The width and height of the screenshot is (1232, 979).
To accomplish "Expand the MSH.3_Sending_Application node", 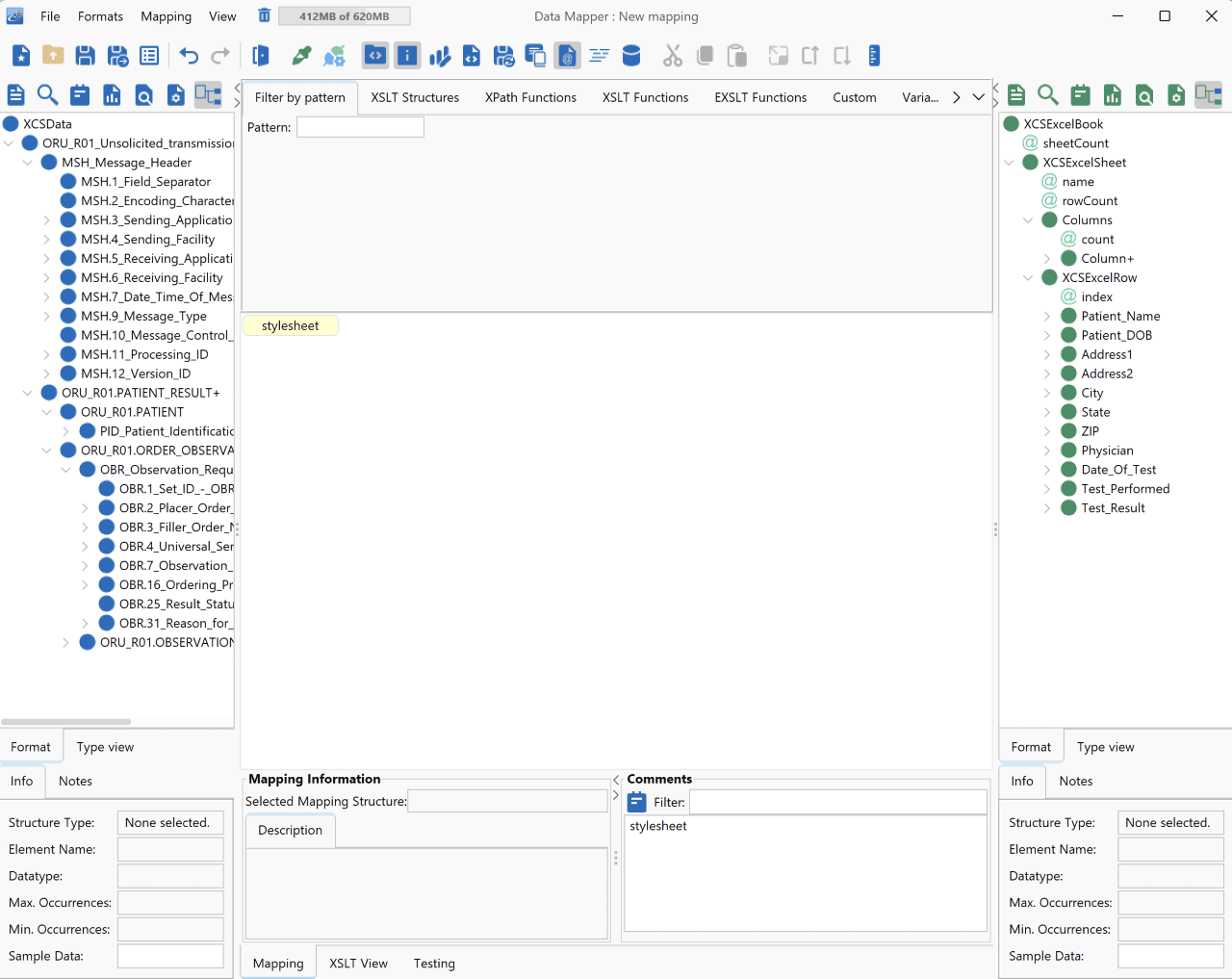I will pyautogui.click(x=46, y=220).
